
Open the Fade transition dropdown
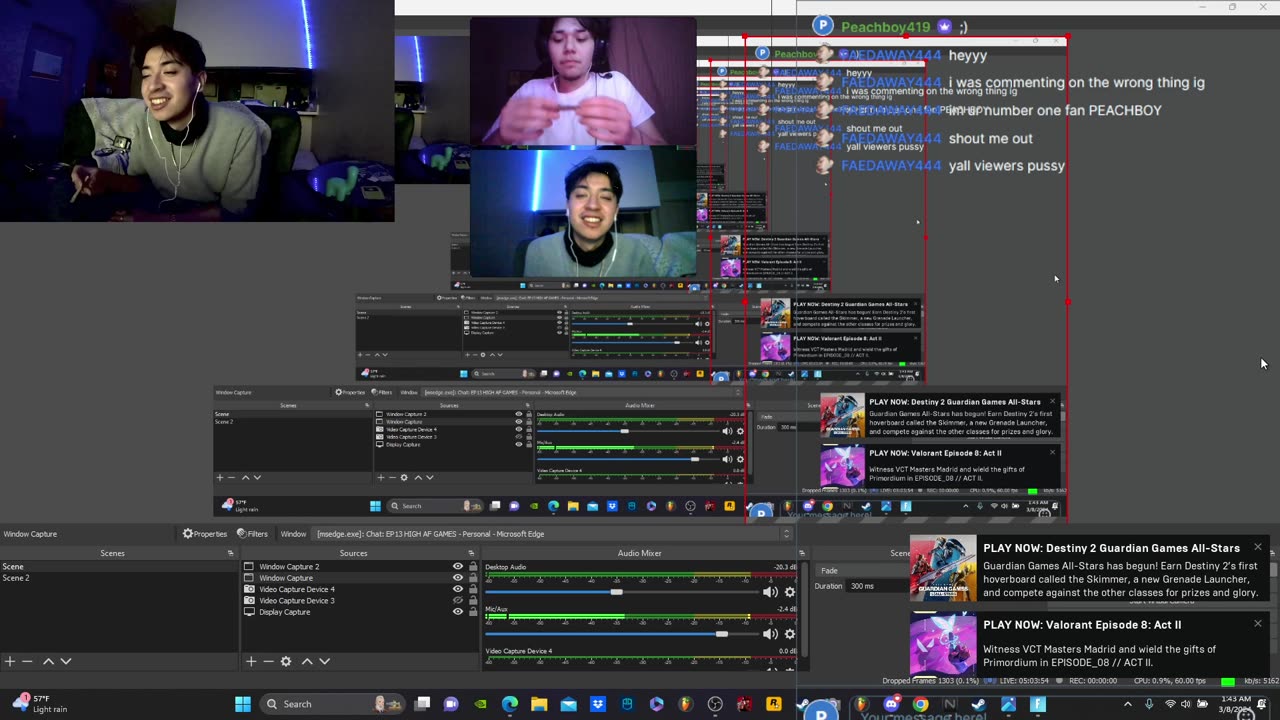860,571
